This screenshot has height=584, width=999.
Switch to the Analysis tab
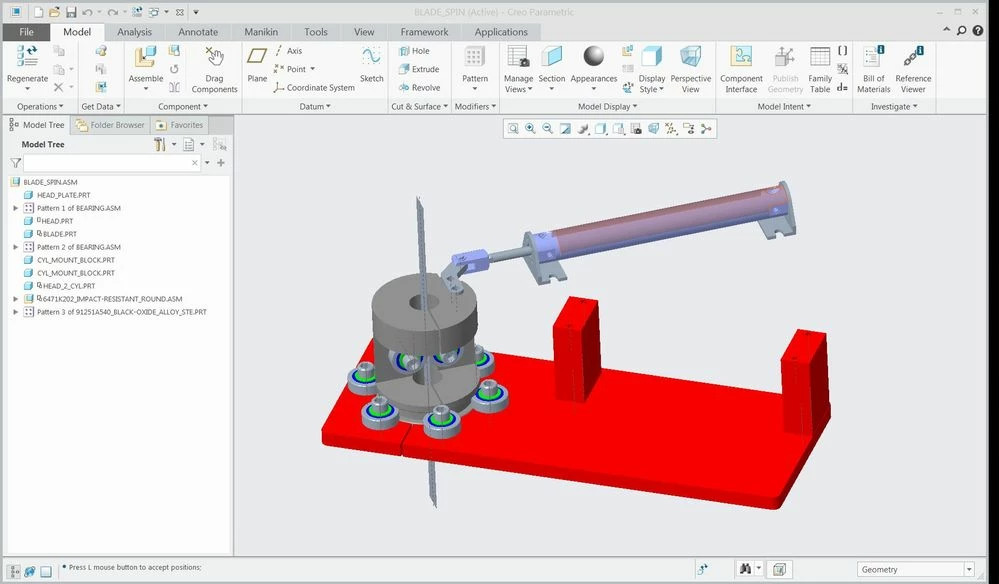134,32
